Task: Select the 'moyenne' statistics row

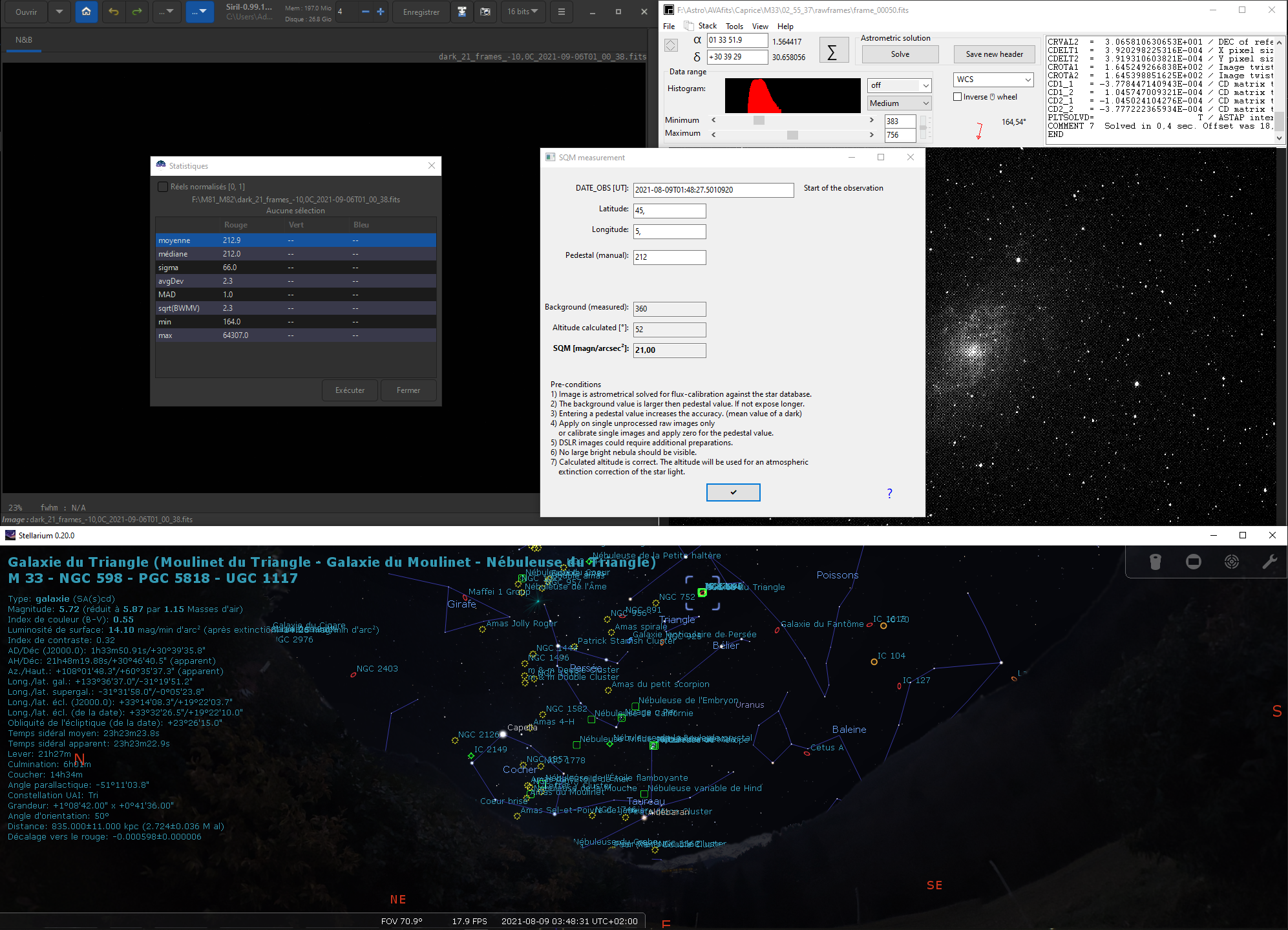Action: pyautogui.click(x=296, y=240)
